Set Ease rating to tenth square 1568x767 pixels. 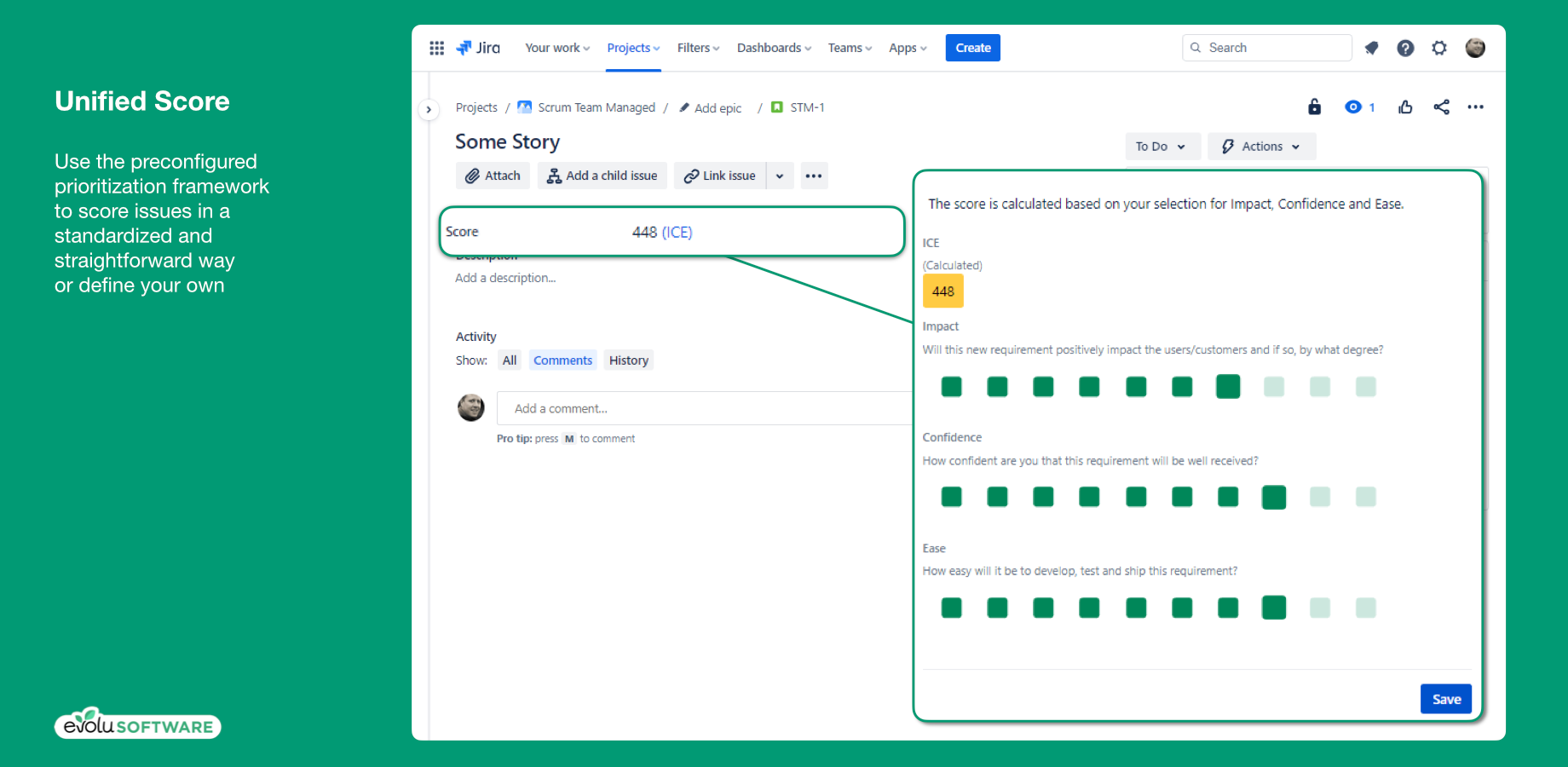point(1365,608)
